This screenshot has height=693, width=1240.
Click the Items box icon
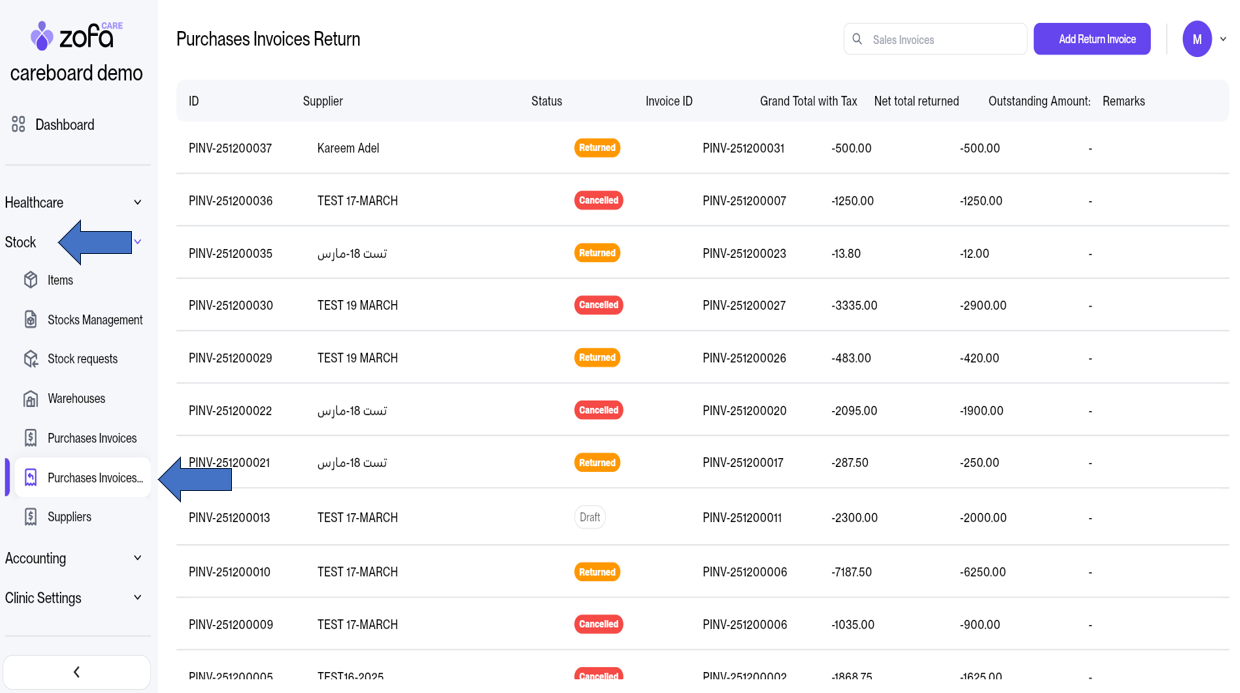(x=31, y=280)
